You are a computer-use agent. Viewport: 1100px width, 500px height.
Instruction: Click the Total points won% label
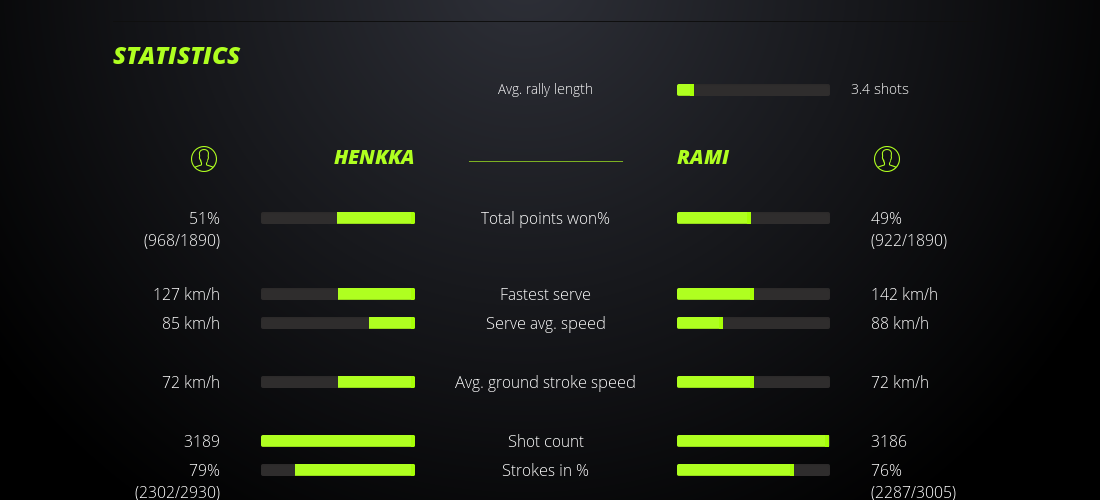click(545, 218)
